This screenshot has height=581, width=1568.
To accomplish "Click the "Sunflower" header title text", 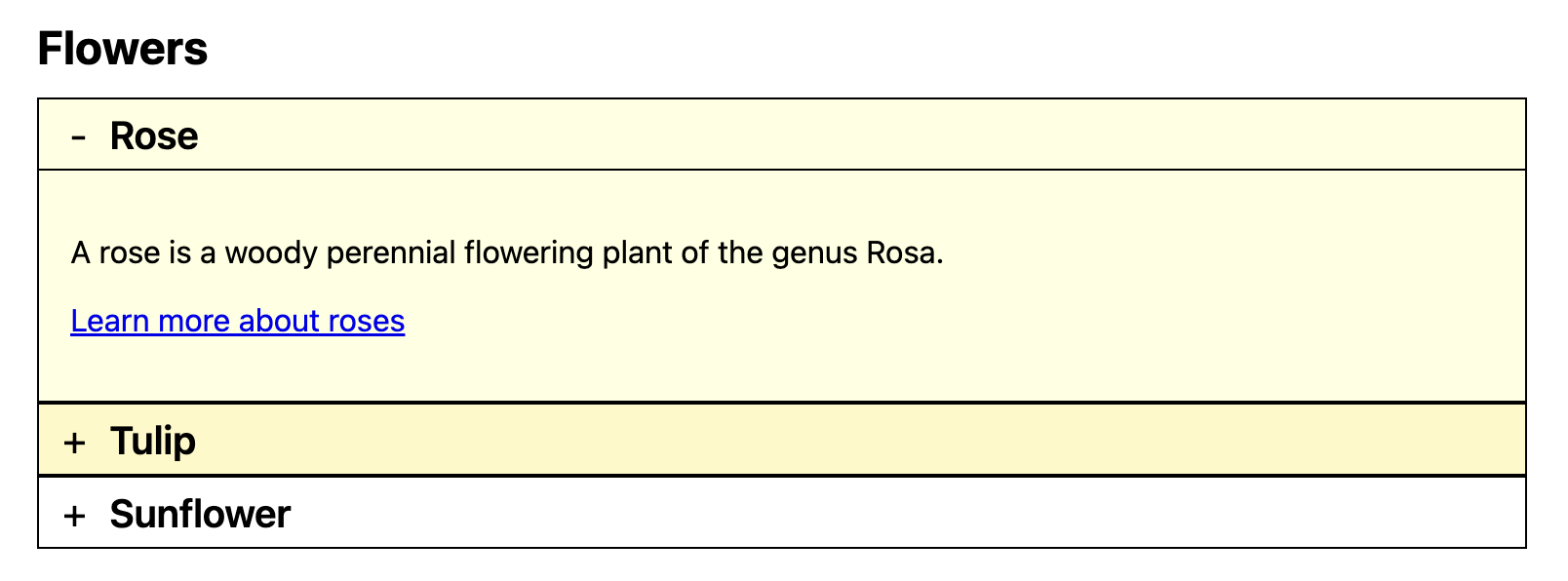I will (x=200, y=514).
